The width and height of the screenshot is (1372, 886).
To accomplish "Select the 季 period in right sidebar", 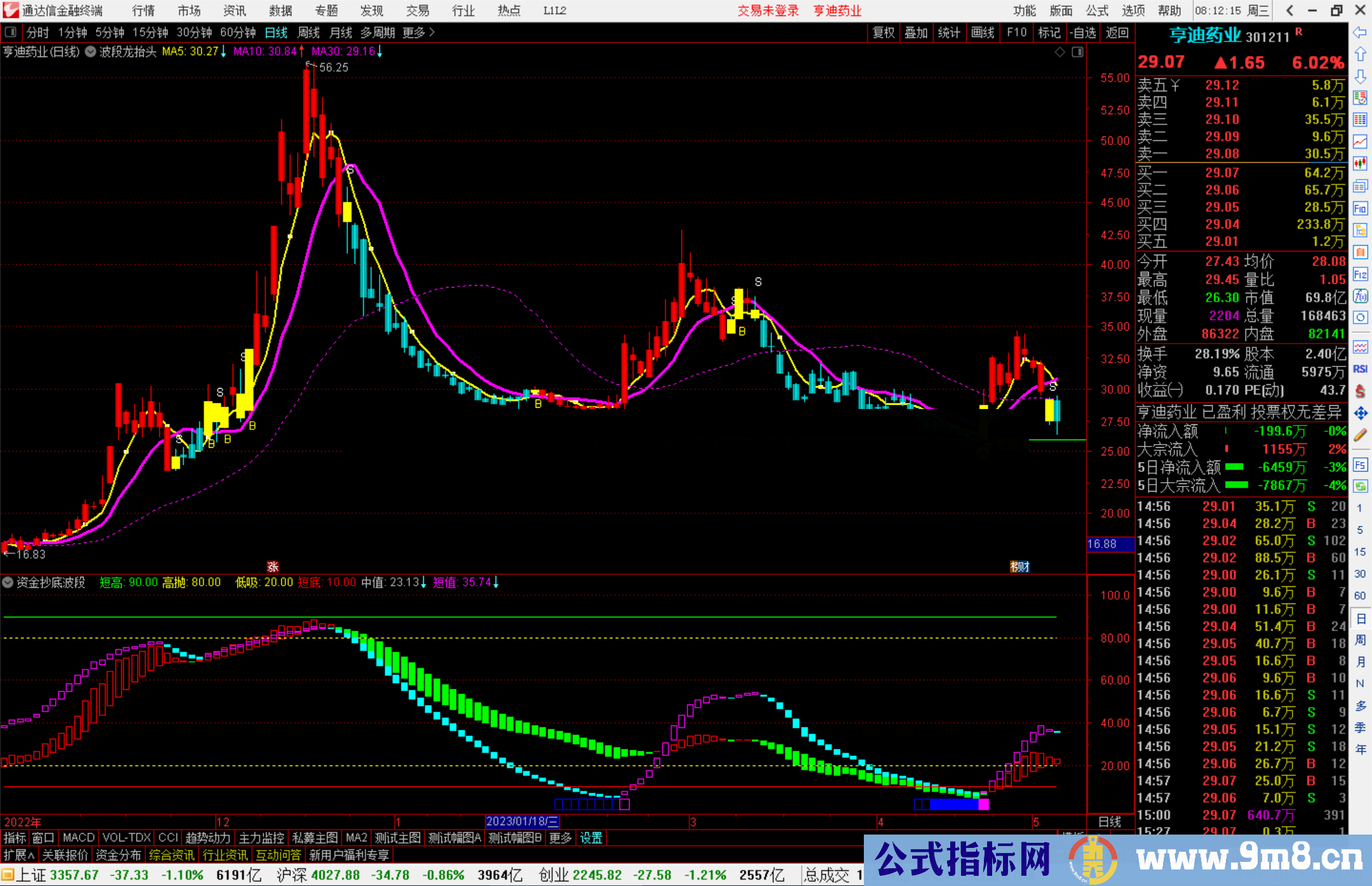I will tap(1361, 727).
